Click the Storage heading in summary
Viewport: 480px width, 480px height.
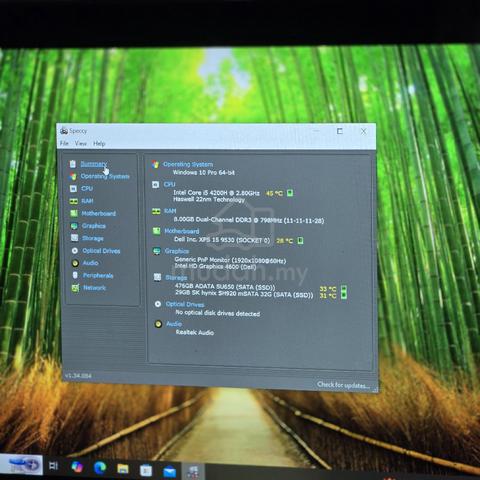coord(176,278)
